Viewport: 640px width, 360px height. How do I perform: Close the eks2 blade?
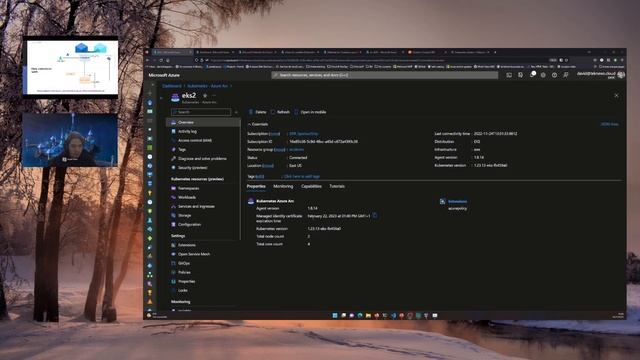click(x=616, y=96)
